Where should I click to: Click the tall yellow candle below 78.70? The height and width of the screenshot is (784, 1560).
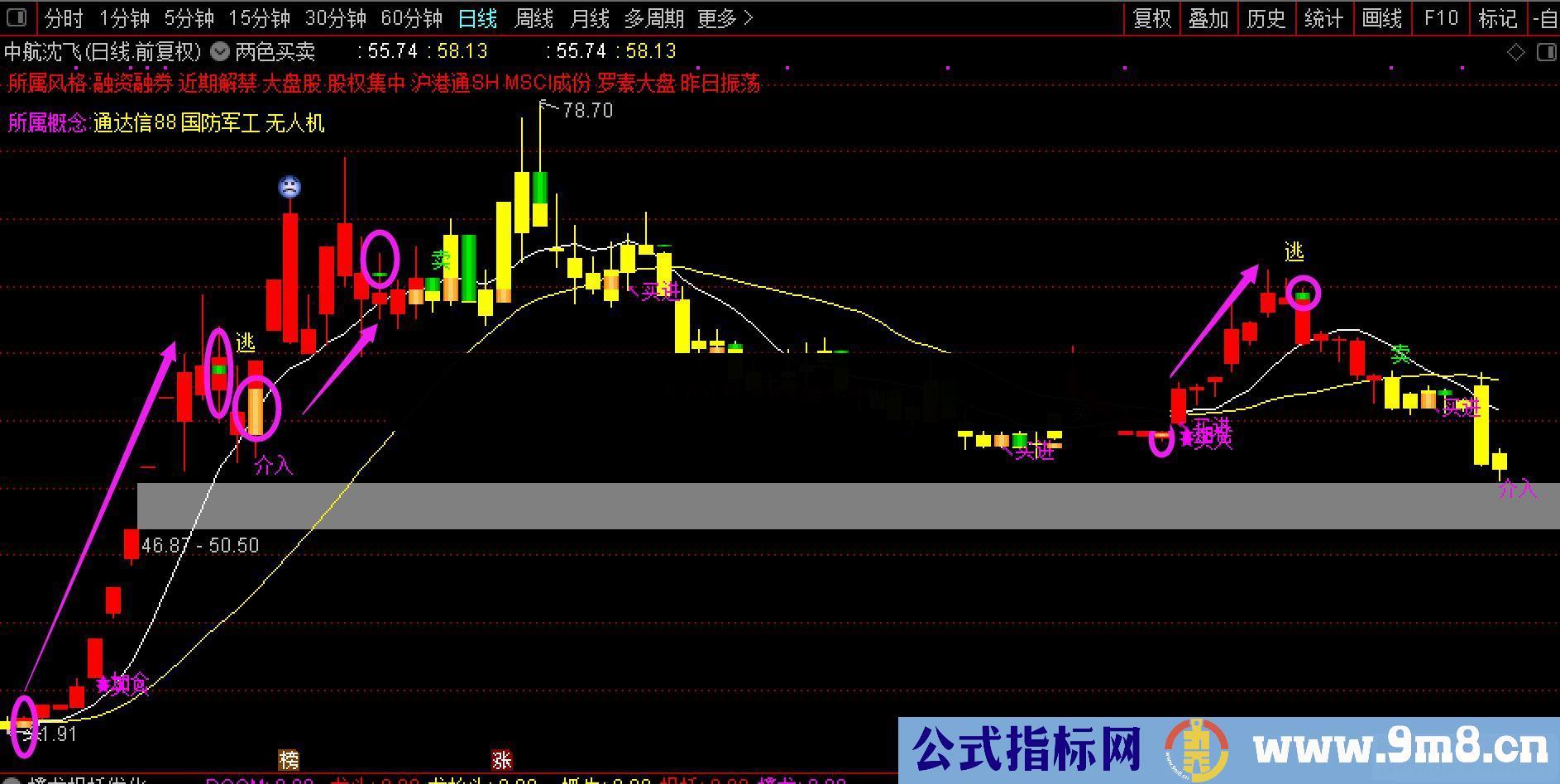coord(522,202)
